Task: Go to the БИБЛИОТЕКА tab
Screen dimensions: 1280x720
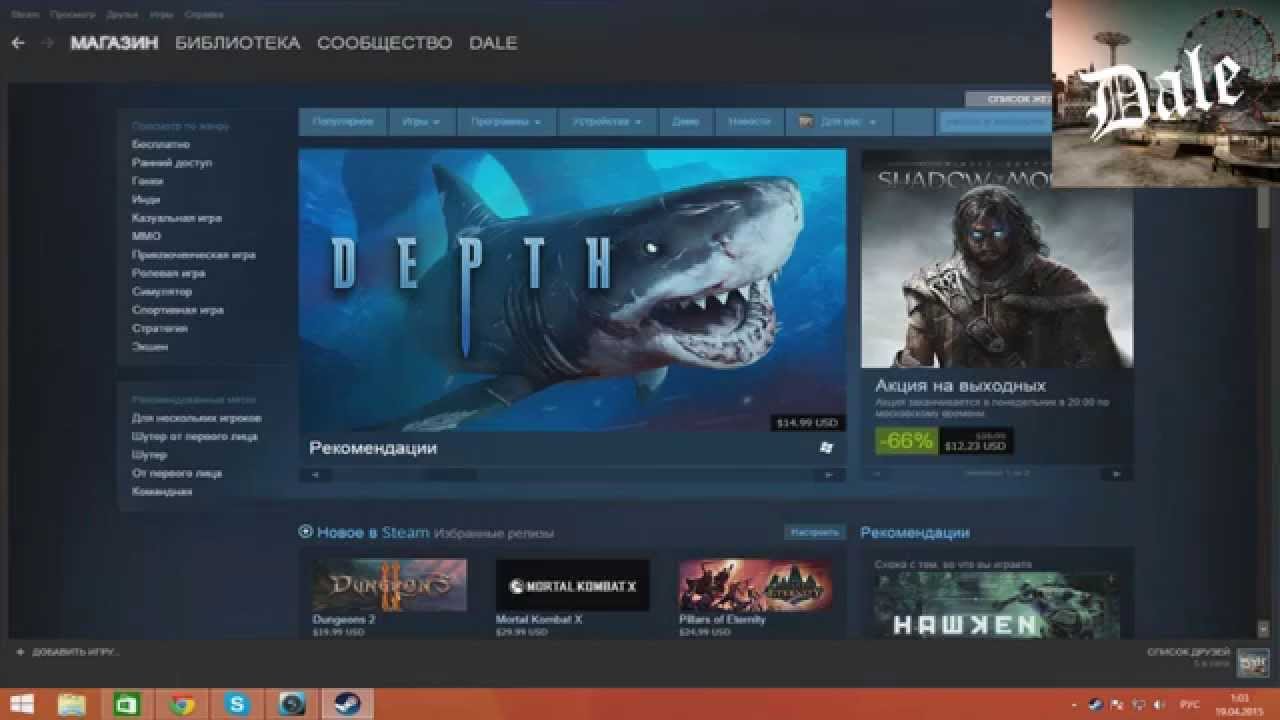Action: (237, 43)
